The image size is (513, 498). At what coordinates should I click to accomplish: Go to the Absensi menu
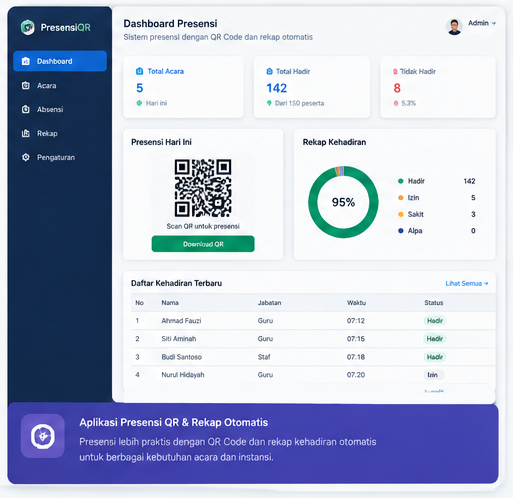coord(50,110)
